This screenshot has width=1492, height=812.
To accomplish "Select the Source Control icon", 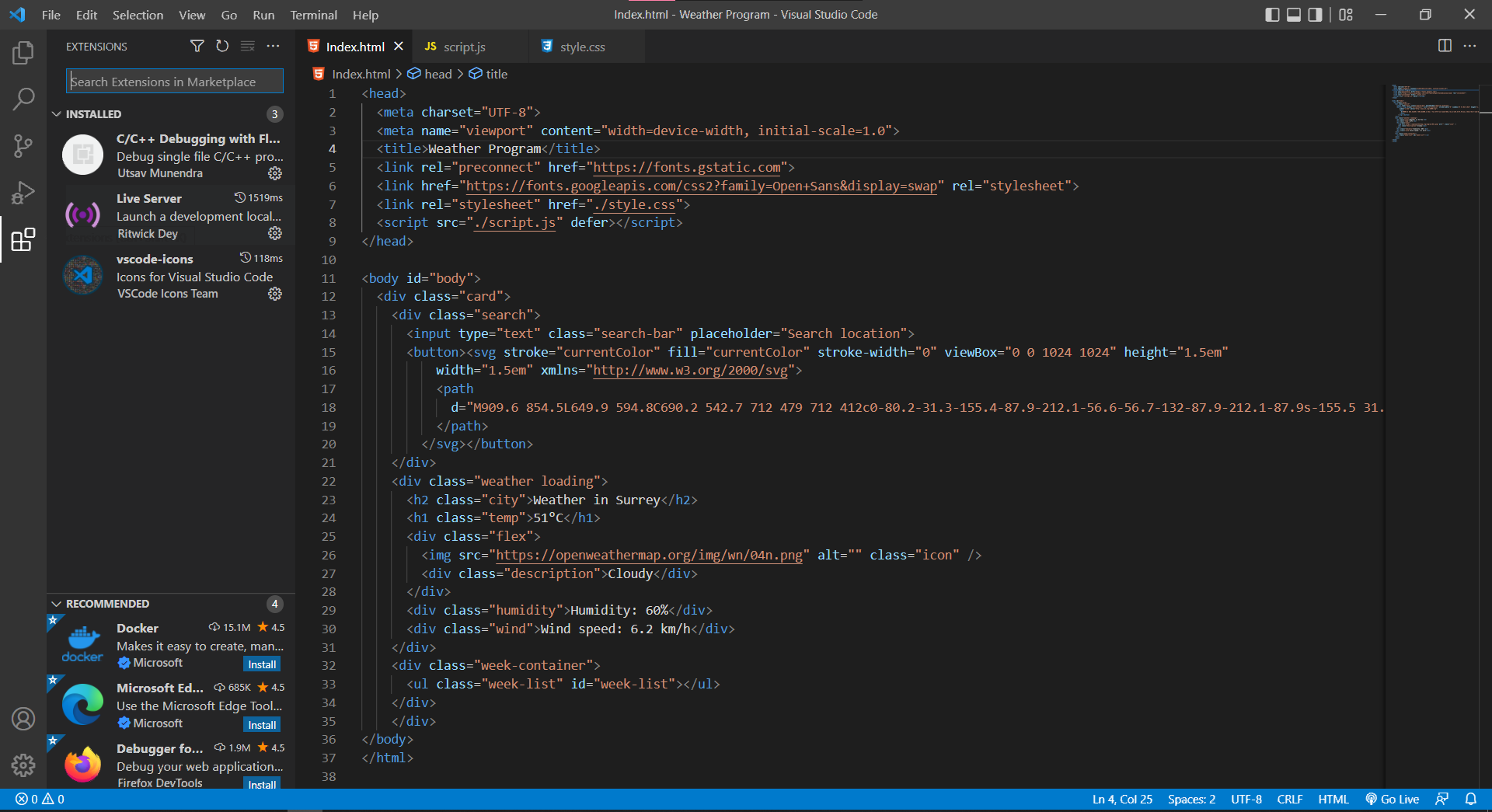I will tap(23, 145).
